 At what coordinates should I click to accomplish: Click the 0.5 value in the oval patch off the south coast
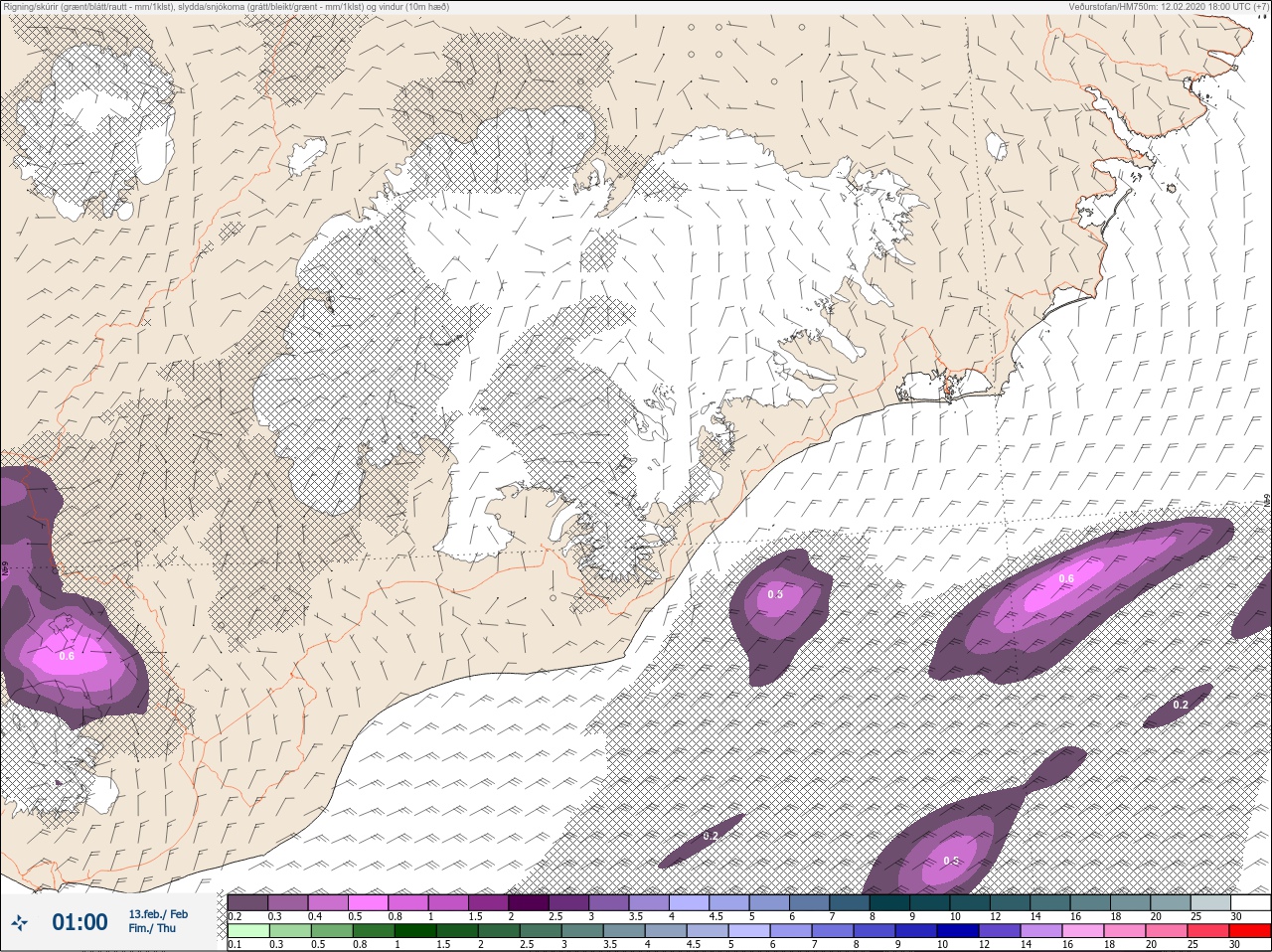click(x=775, y=594)
